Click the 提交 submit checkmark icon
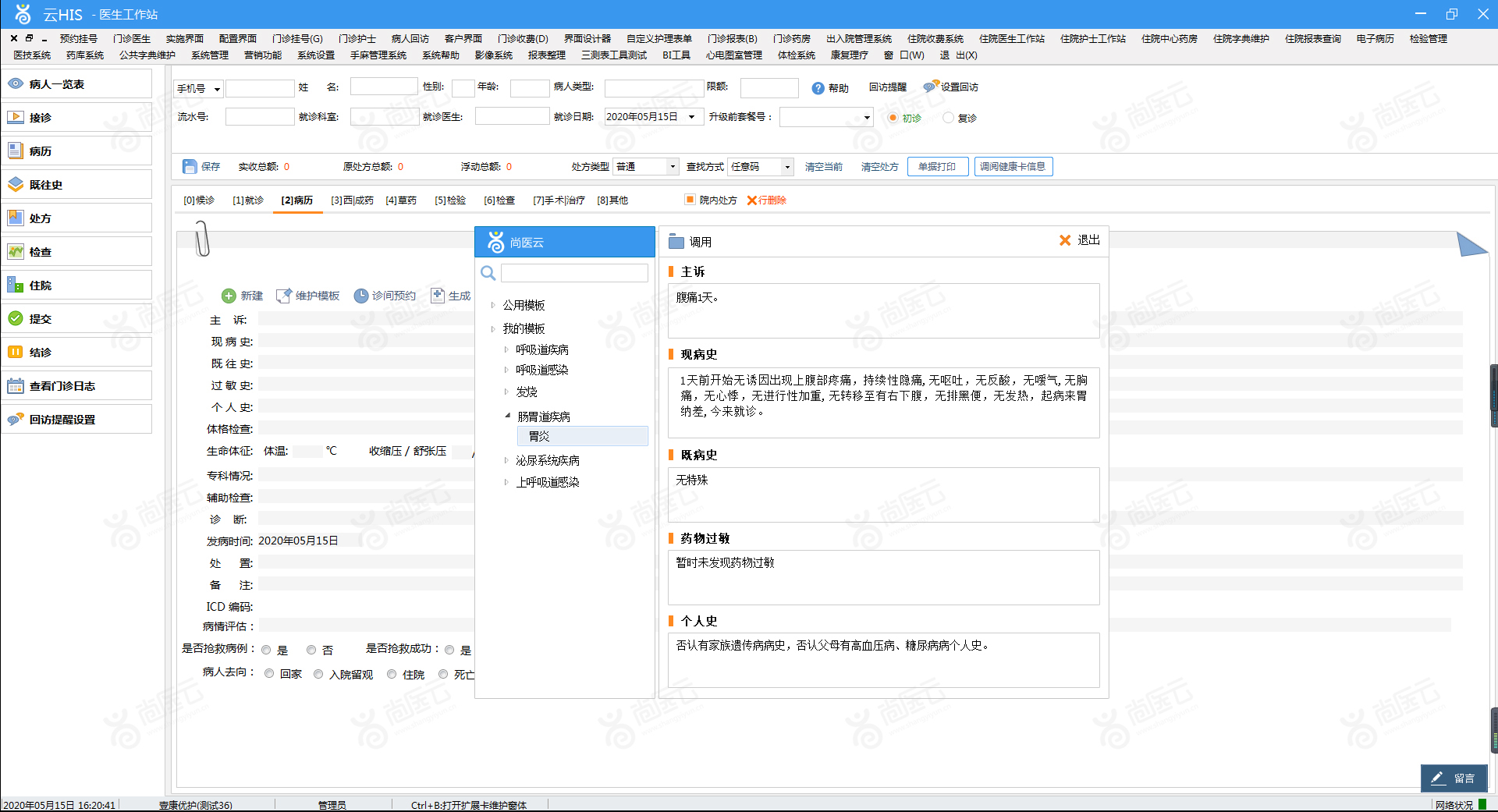Screen dimensions: 1498x812 (x=16, y=318)
